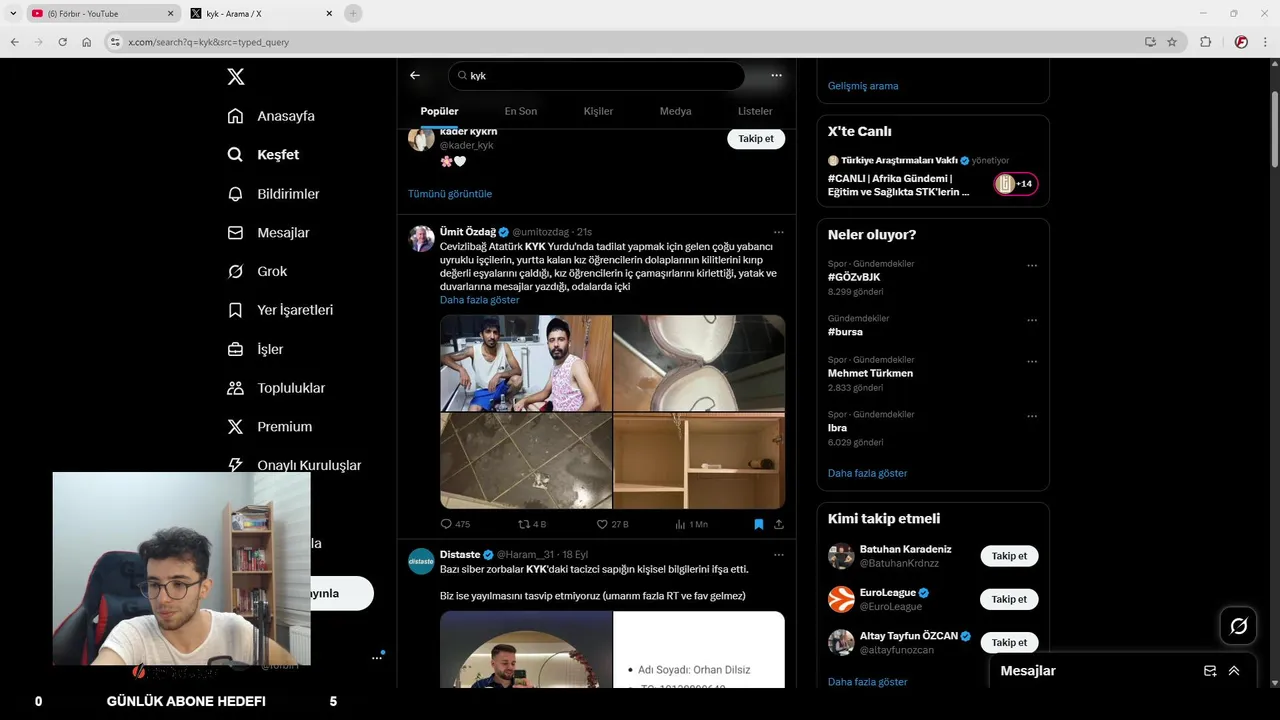Viewport: 1280px width, 720px height.
Task: Open more menu on Distaste post
Action: tap(778, 555)
